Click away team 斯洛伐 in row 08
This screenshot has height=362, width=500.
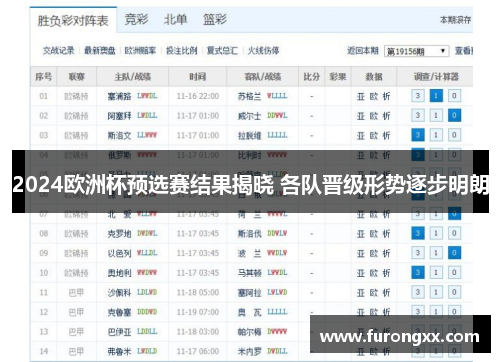click(249, 234)
